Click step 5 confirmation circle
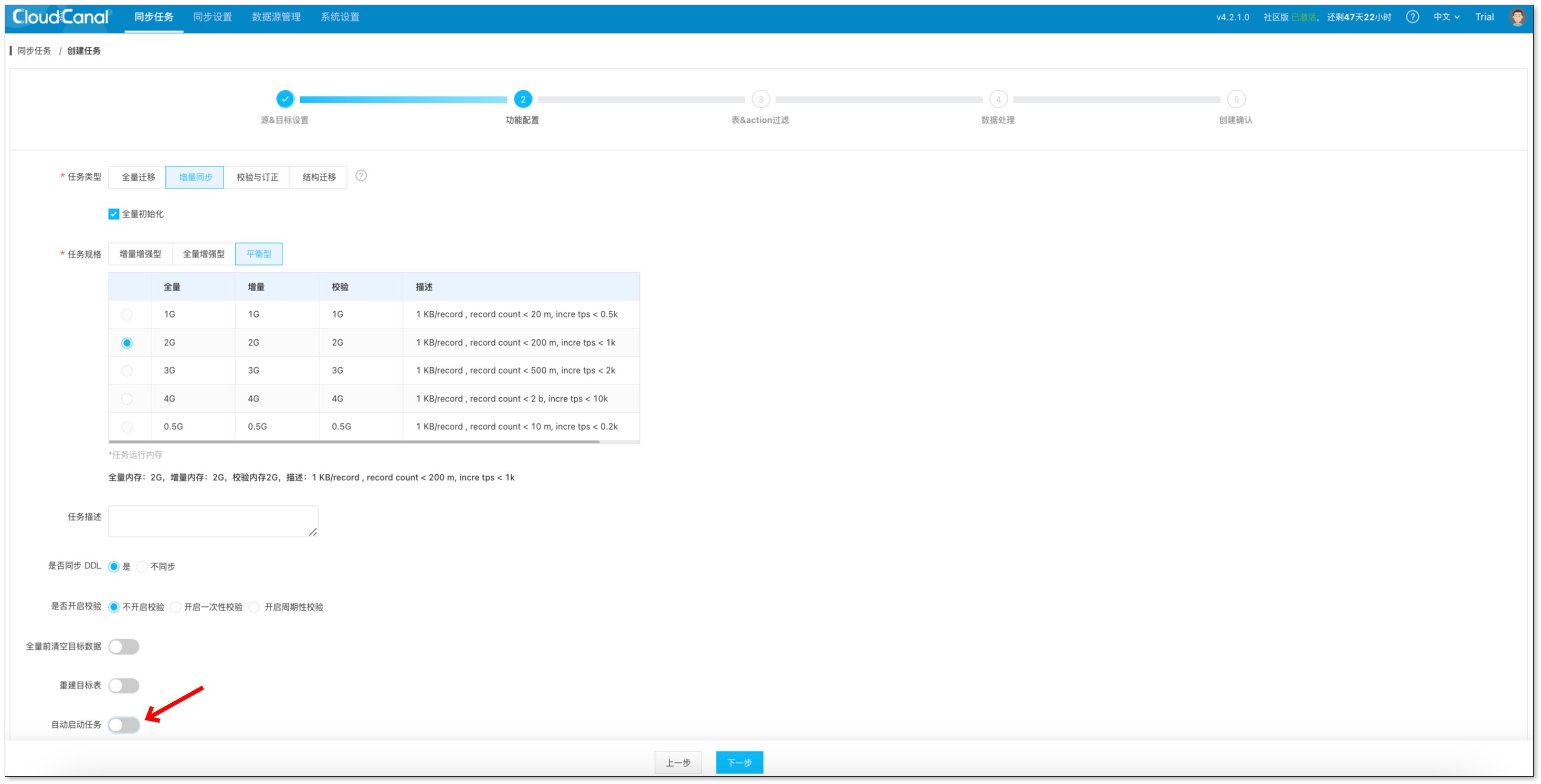Image resolution: width=1541 pixels, height=784 pixels. pyautogui.click(x=1236, y=99)
